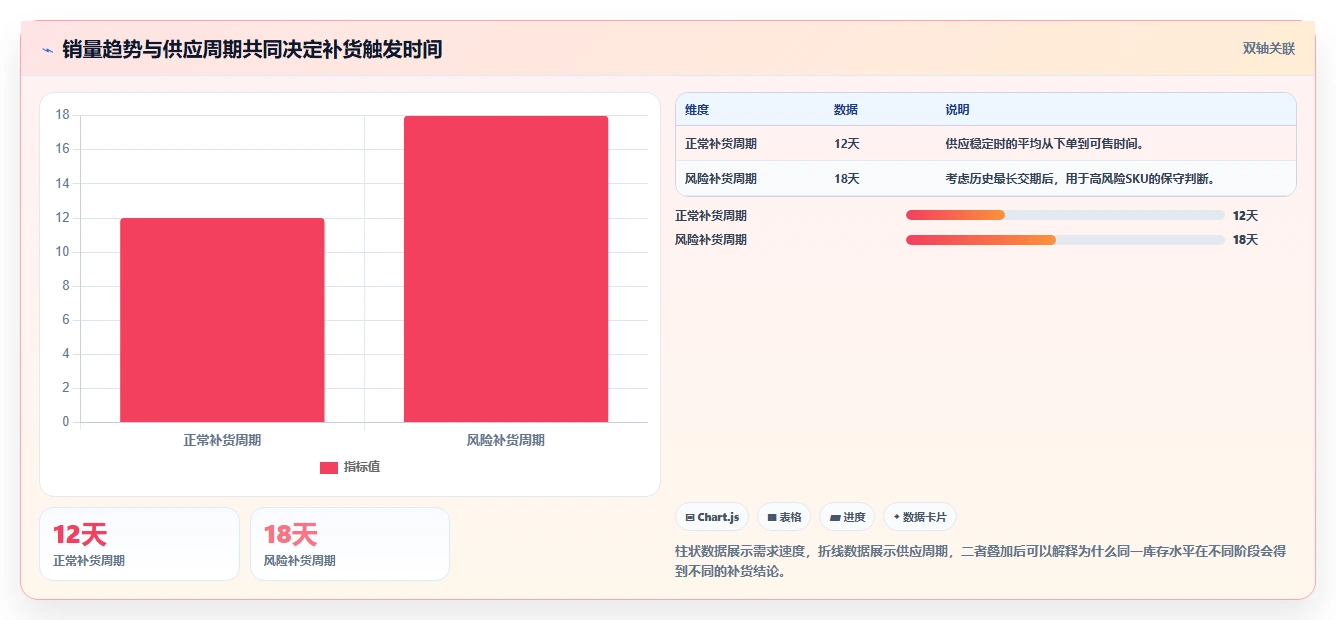Click the 正常补货周期 x-axis label
1336x620 pixels.
click(x=222, y=440)
